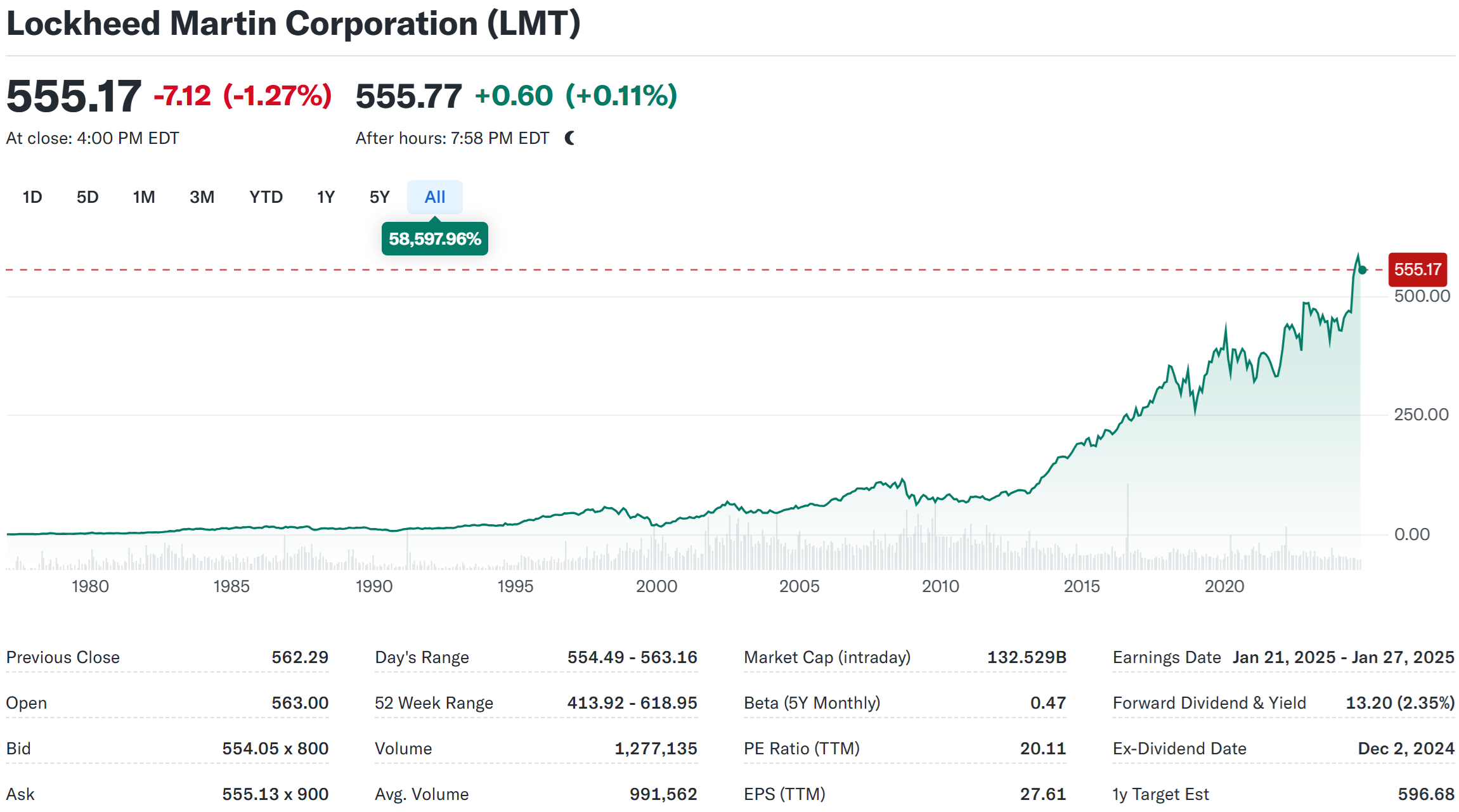Click the Volume value 1,277,135
The width and height of the screenshot is (1459, 812).
[656, 749]
